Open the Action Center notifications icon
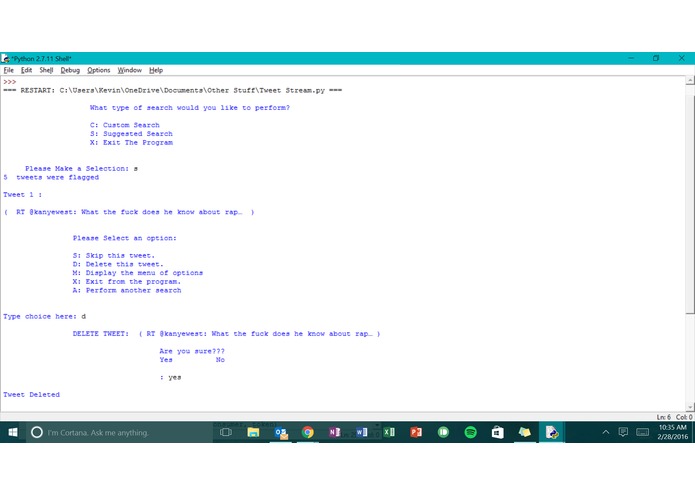 pos(623,432)
